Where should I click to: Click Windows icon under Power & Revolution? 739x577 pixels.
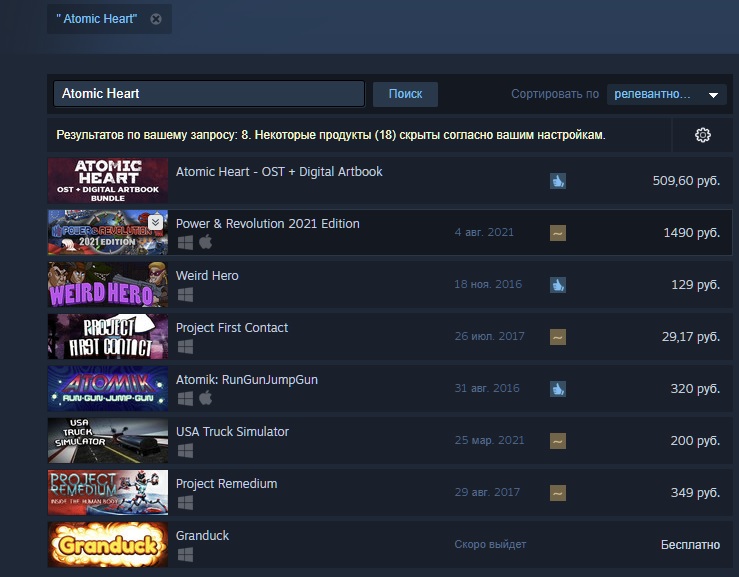tap(185, 243)
